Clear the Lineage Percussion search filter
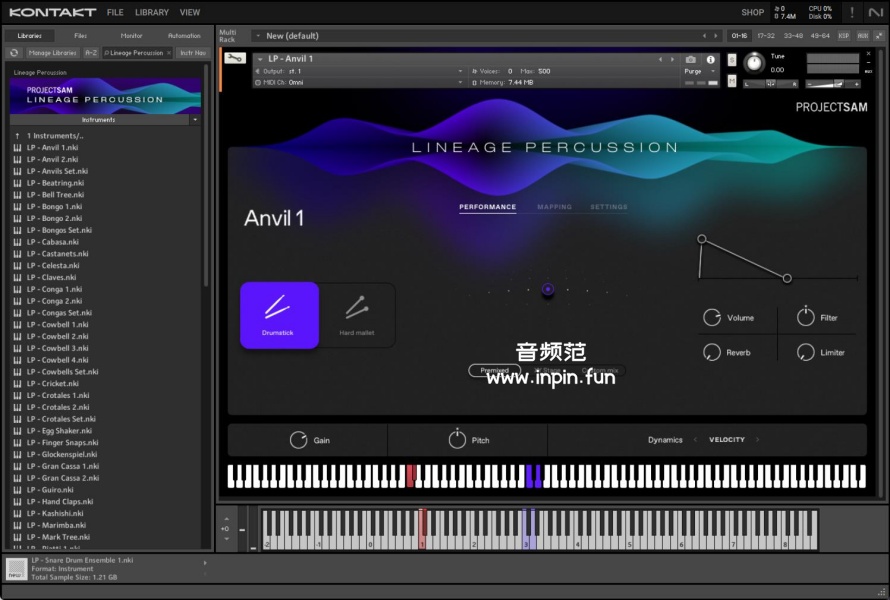Image resolution: width=890 pixels, height=600 pixels. point(169,53)
